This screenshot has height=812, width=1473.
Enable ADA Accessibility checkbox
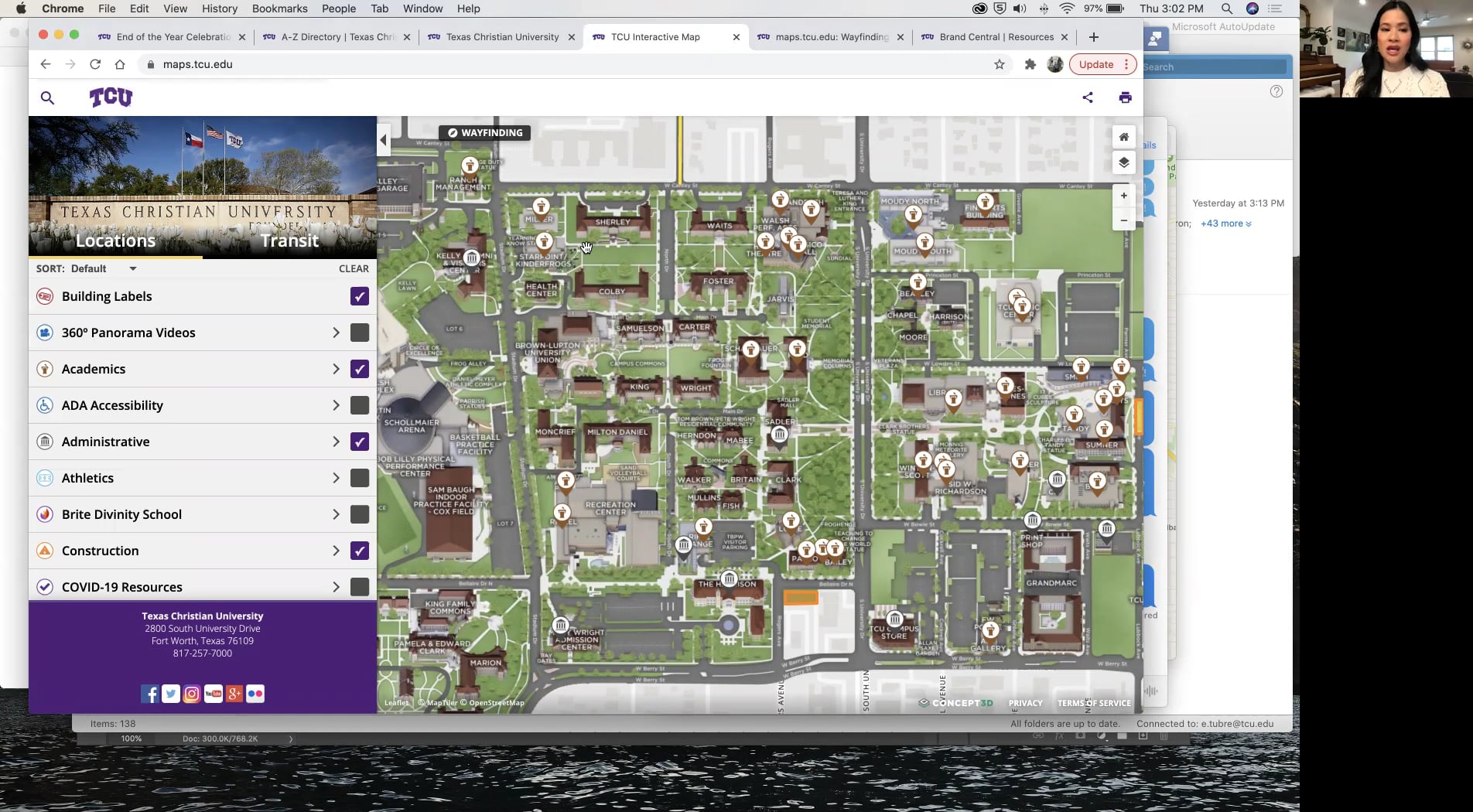[x=359, y=405]
